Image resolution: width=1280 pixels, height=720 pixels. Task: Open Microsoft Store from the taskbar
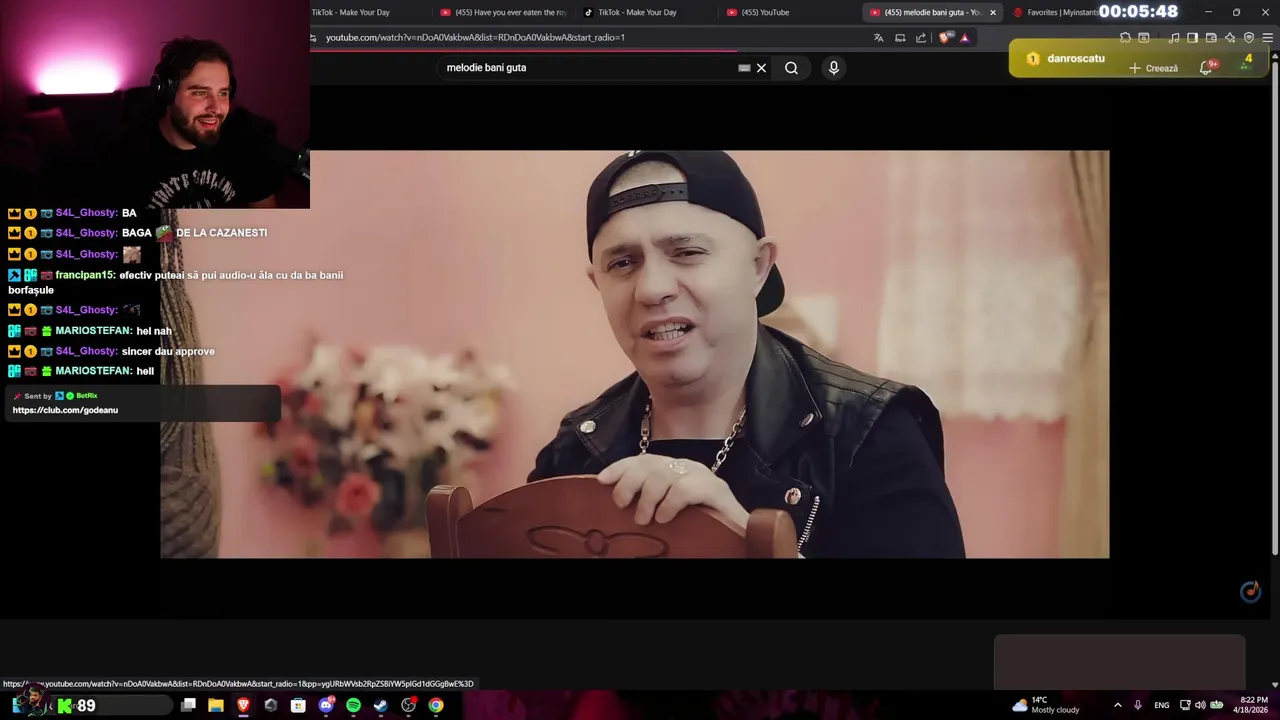[298, 705]
